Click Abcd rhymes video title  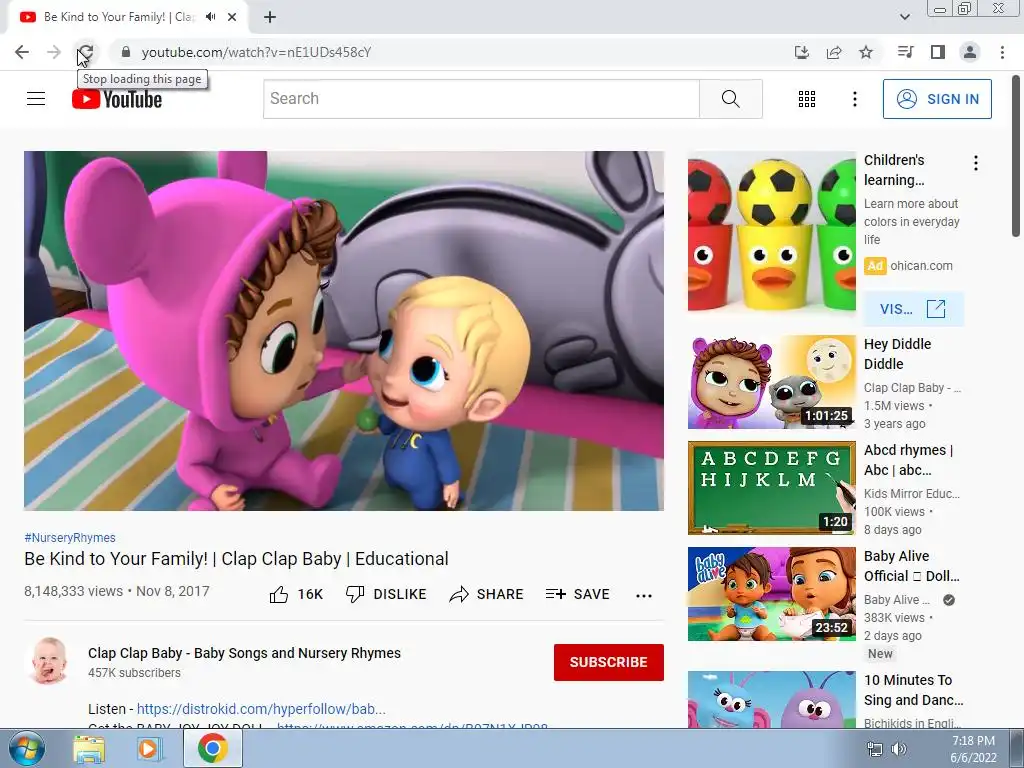[x=908, y=460]
